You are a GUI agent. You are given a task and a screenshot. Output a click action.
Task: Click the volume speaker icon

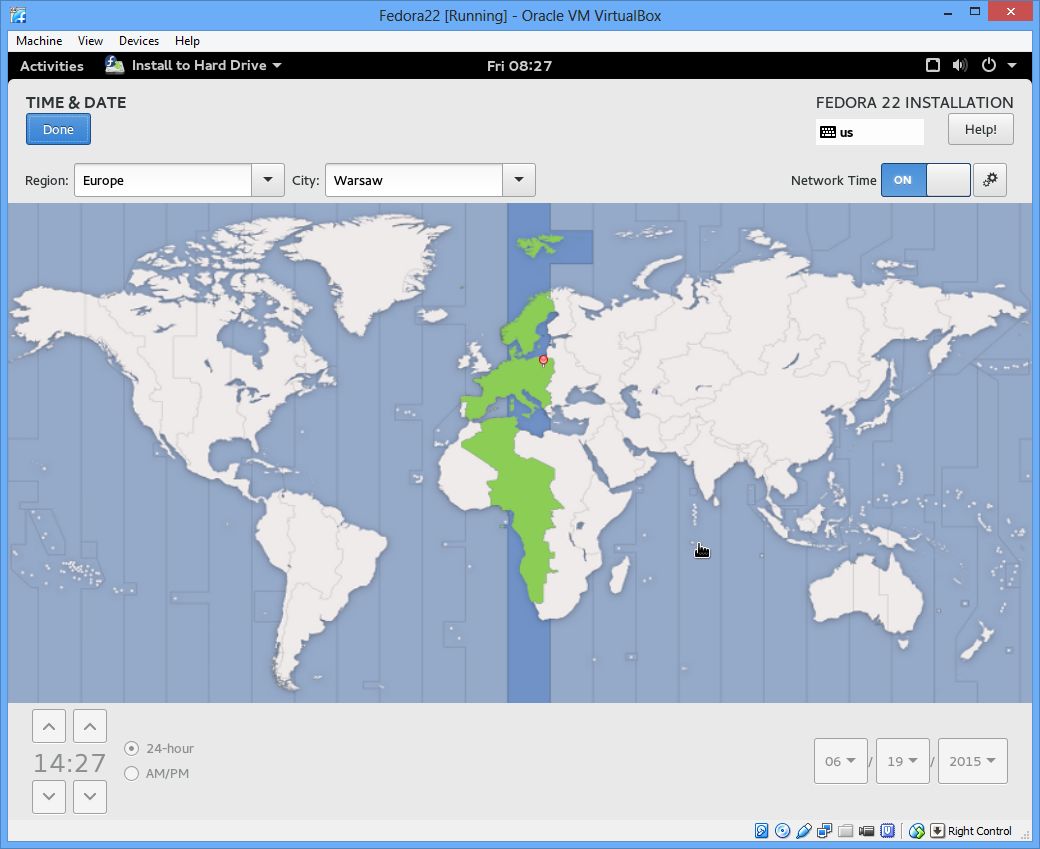[960, 65]
